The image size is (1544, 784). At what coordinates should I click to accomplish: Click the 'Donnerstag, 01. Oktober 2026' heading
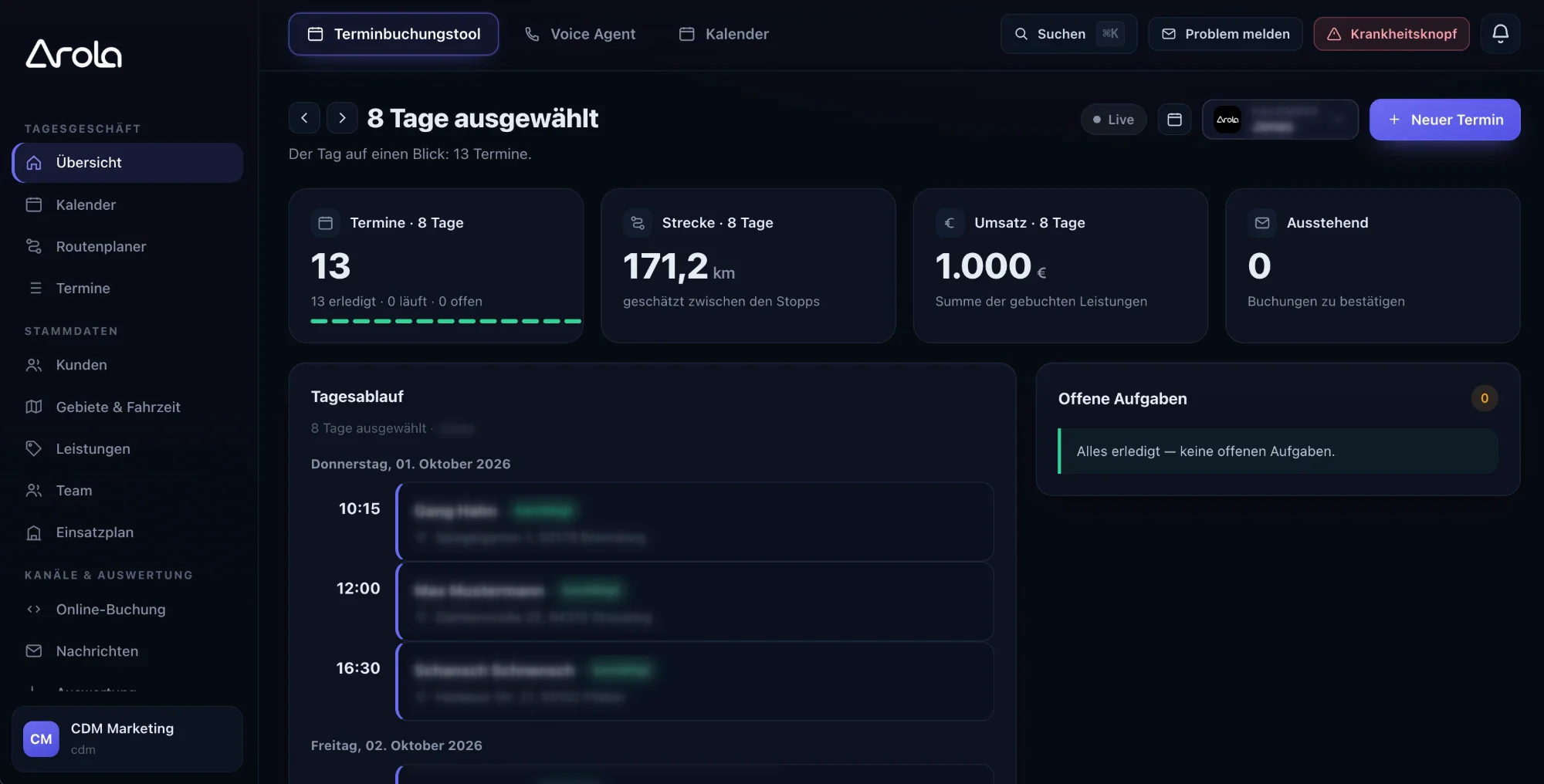click(411, 464)
